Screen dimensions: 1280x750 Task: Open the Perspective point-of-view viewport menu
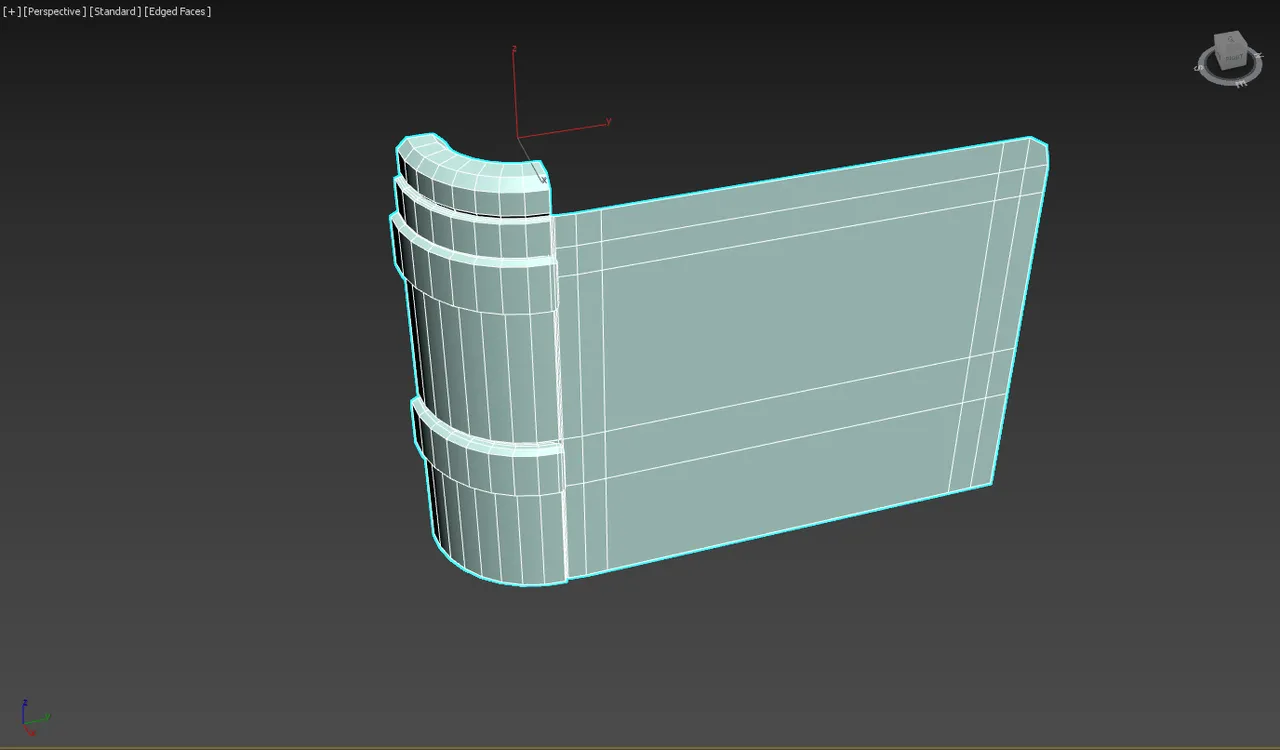[x=54, y=11]
